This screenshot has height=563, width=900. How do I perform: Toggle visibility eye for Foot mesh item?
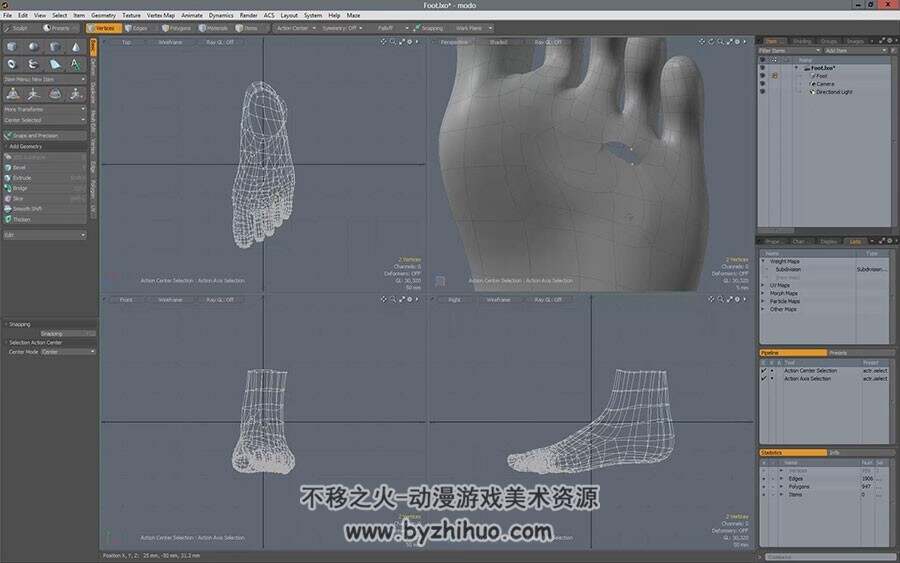[763, 76]
